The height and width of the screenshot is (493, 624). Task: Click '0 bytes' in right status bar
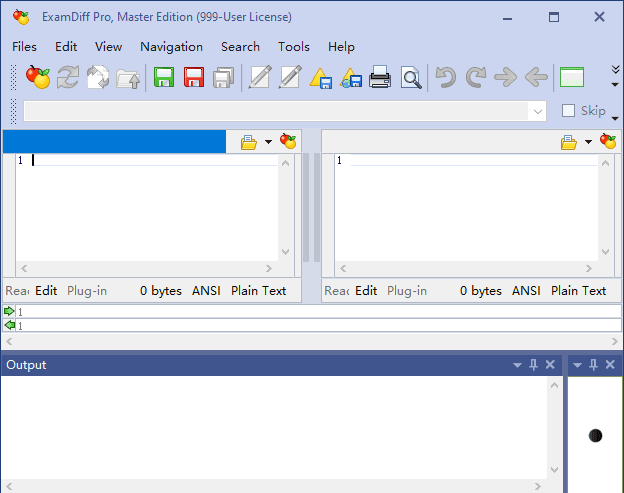point(480,291)
